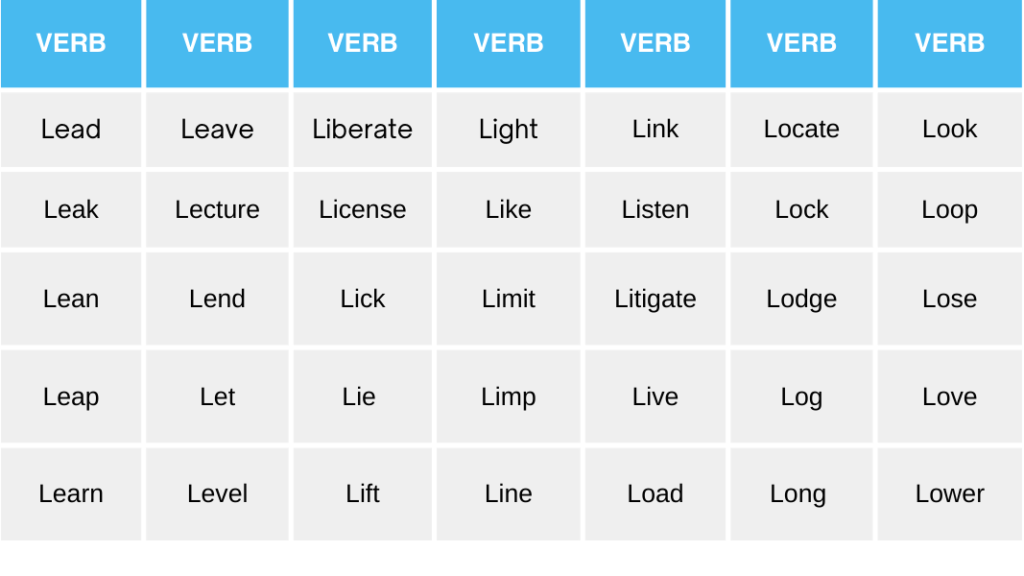Screen dimensions: 1024x576
Task: Click the Litigate cell
Action: point(655,299)
